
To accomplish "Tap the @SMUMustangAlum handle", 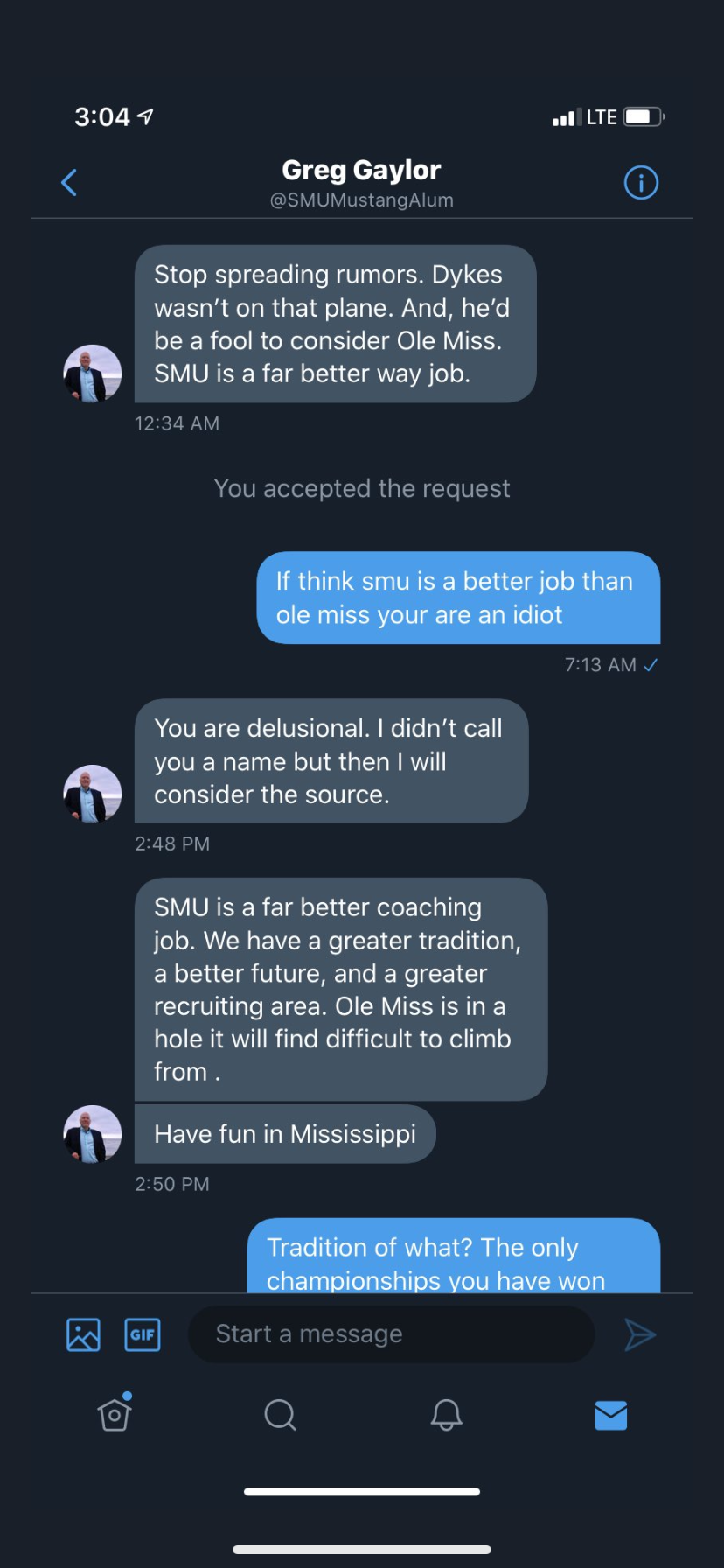I will pyautogui.click(x=361, y=200).
